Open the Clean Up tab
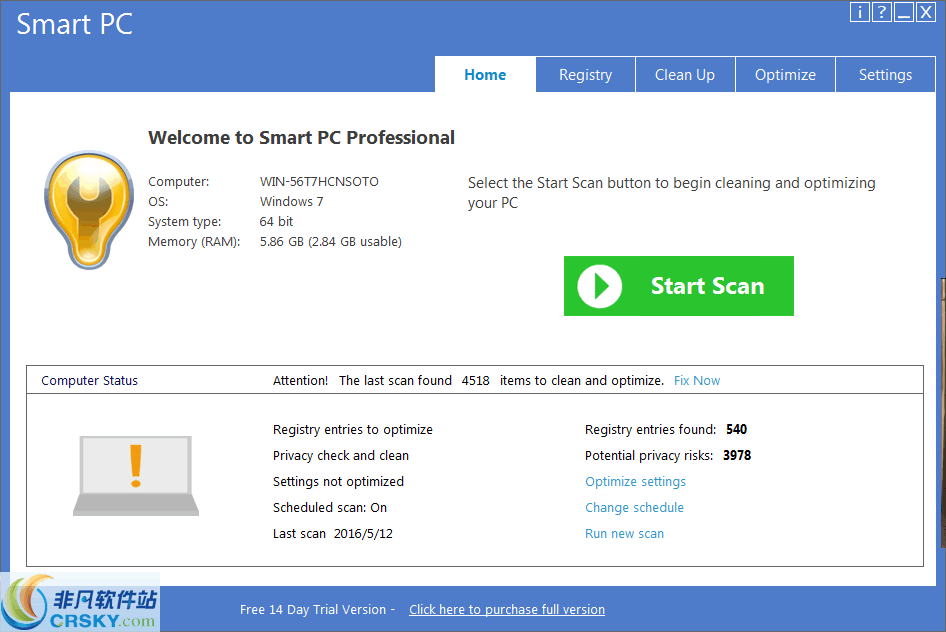Image resolution: width=946 pixels, height=632 pixels. point(685,74)
